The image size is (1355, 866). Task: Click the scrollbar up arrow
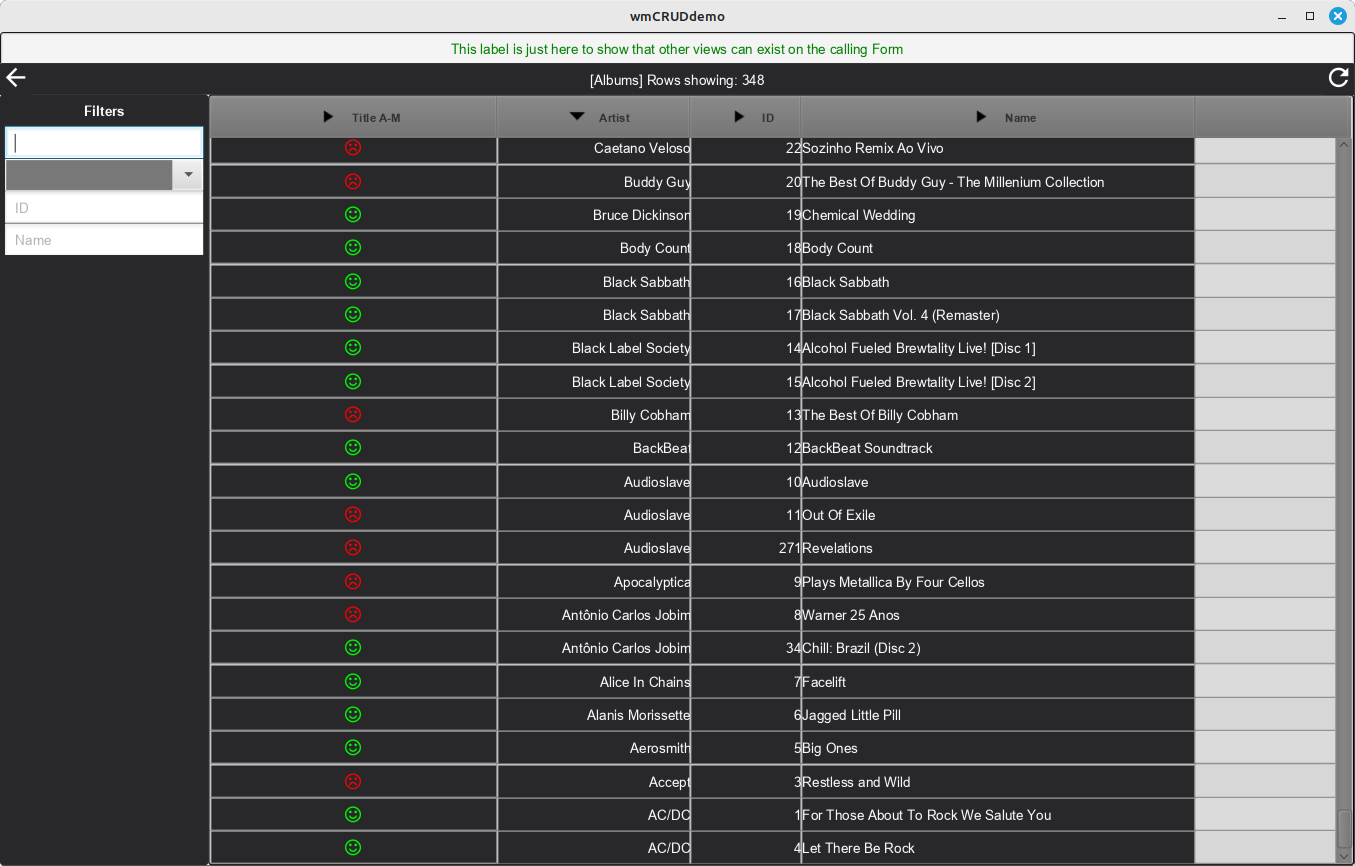(1344, 145)
